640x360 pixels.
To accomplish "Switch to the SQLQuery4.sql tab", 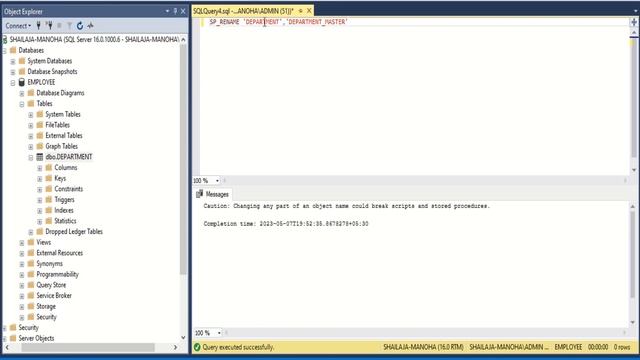I will coord(243,11).
